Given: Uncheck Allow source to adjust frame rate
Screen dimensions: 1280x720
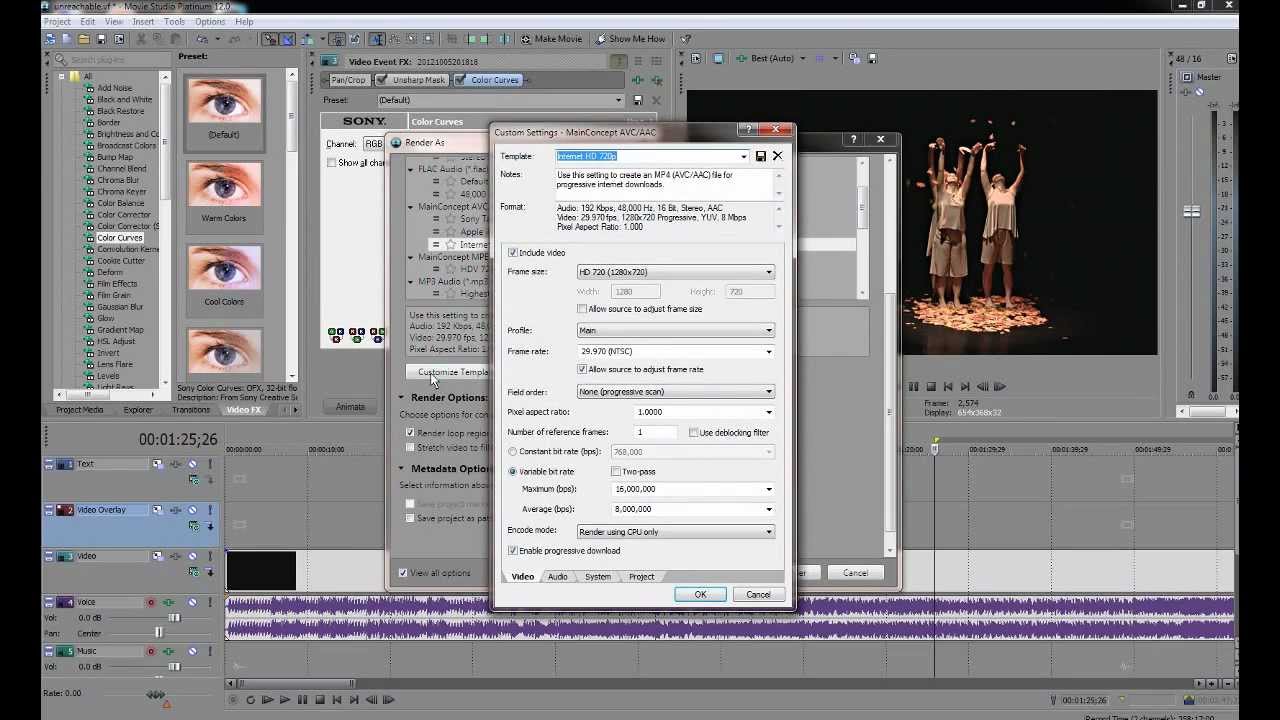Looking at the screenshot, I should 582,369.
